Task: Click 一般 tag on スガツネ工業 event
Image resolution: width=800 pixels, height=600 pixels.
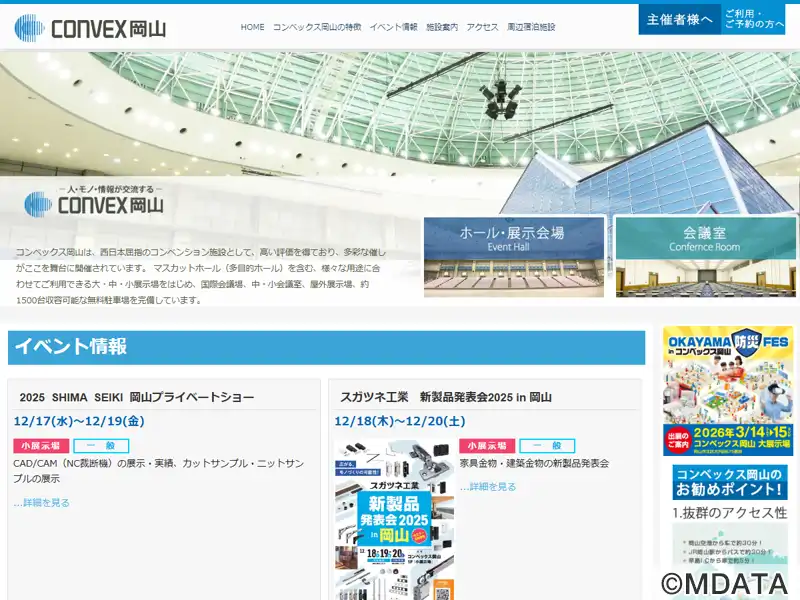Action: (x=547, y=446)
